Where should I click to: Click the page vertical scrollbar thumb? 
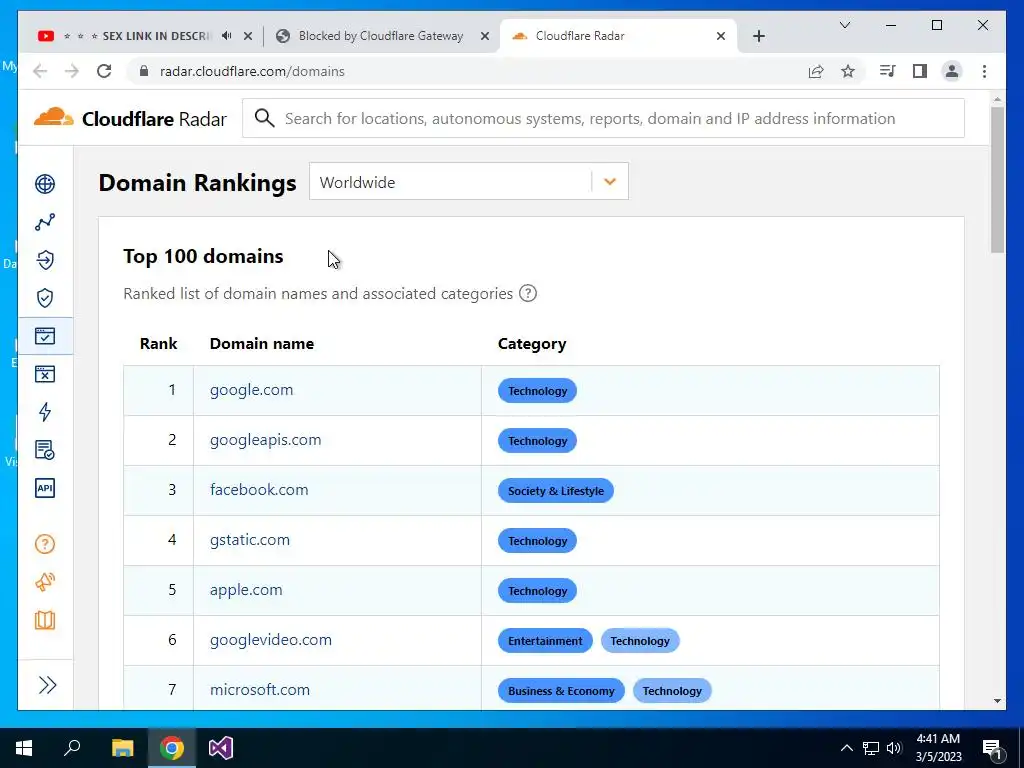tap(997, 180)
